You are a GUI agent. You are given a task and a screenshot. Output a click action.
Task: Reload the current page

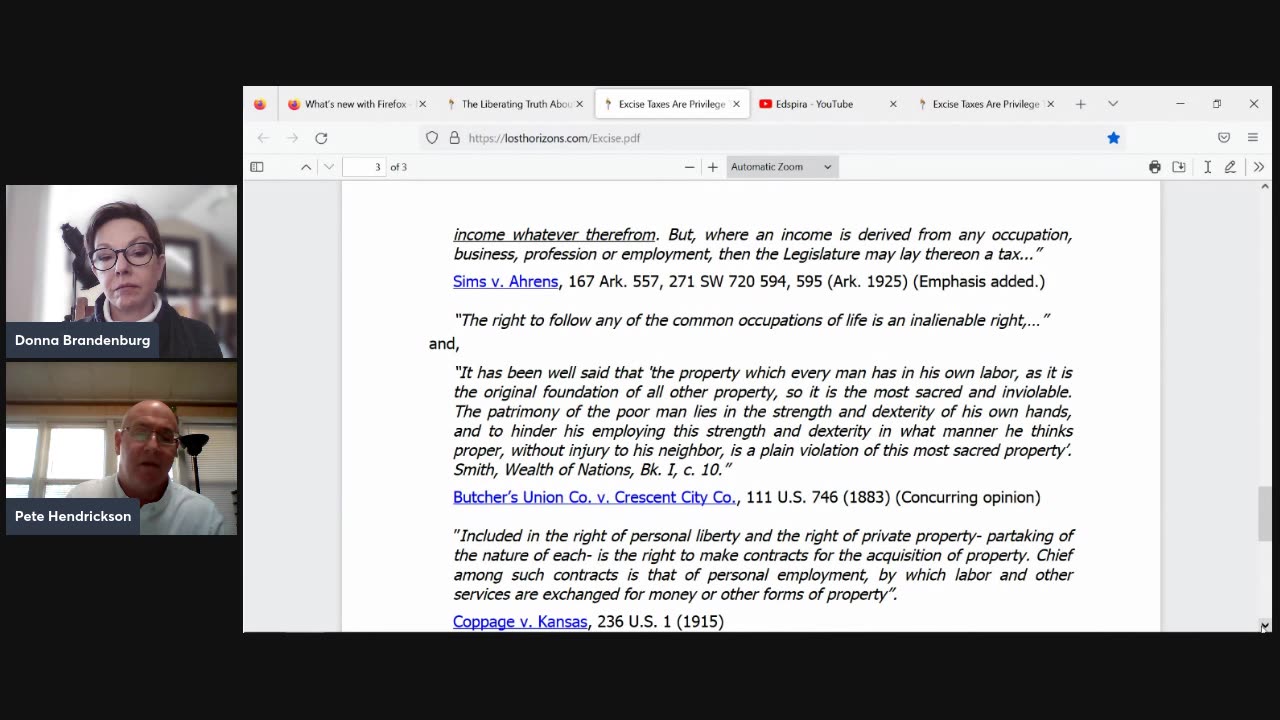pos(321,138)
